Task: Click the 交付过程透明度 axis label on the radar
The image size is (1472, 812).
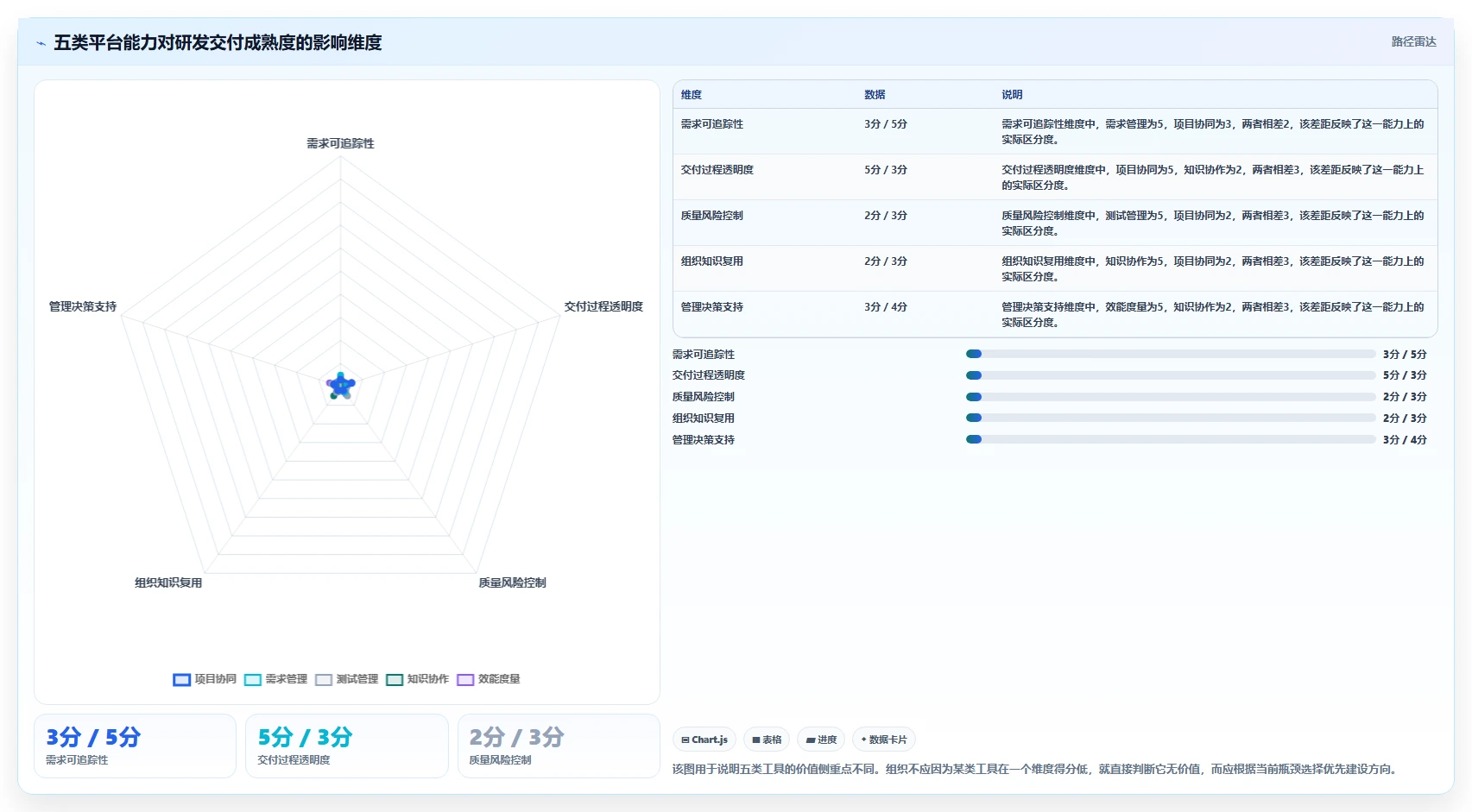Action: pos(603,306)
